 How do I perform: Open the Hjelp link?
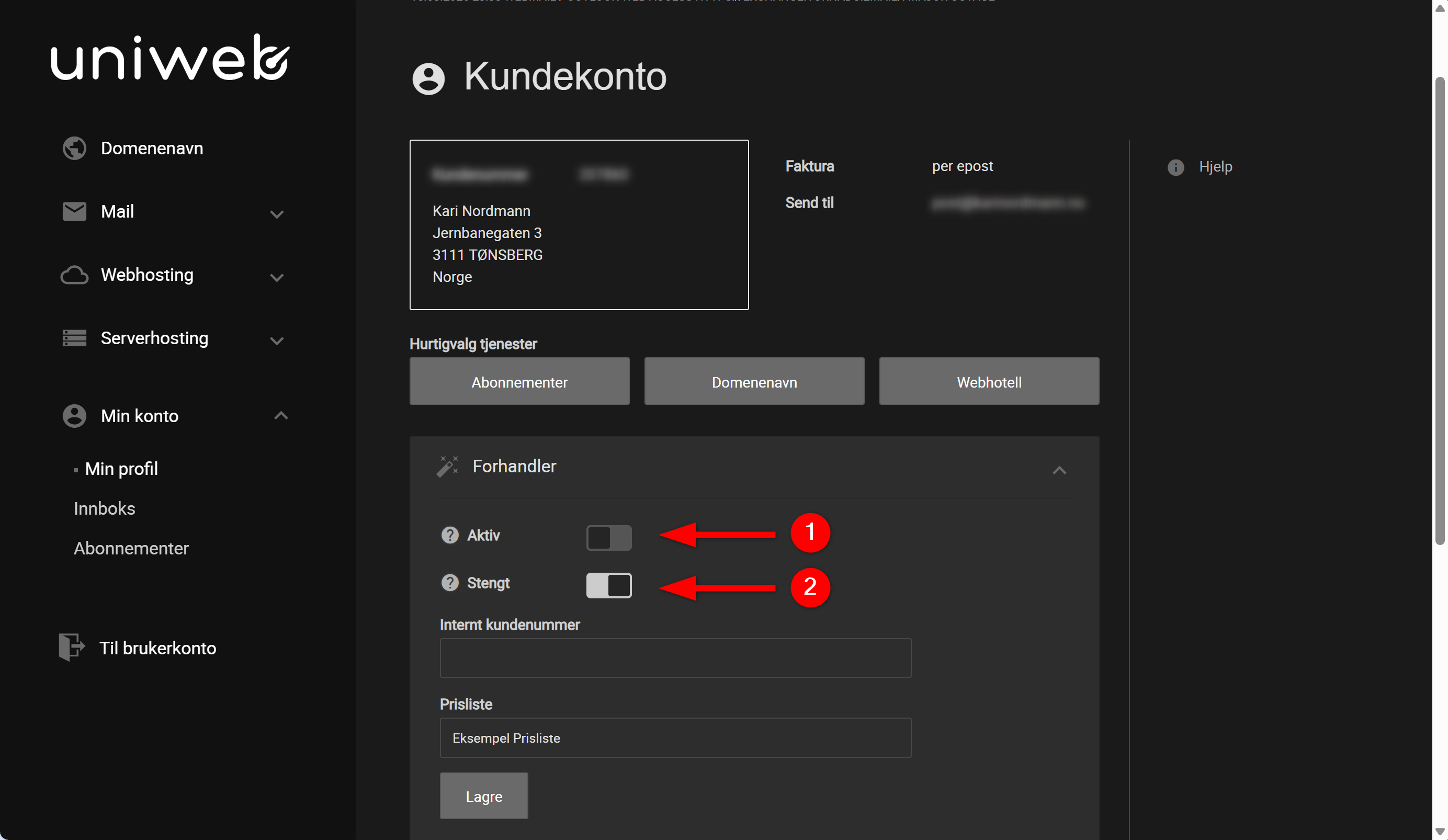[1215, 167]
